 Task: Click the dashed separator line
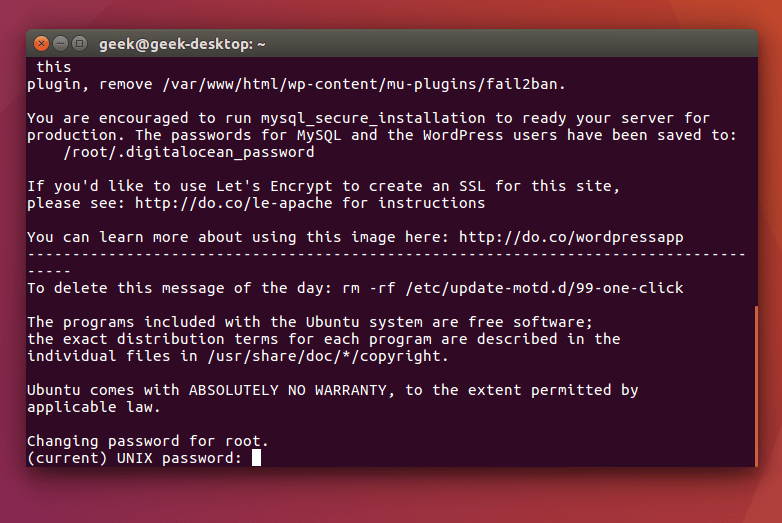tap(387, 255)
